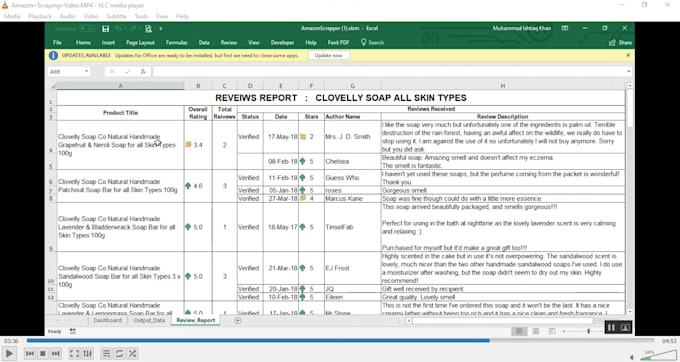Select the Review_Report sheet tab
Image resolution: width=680 pixels, height=362 pixels.
pyautogui.click(x=196, y=320)
